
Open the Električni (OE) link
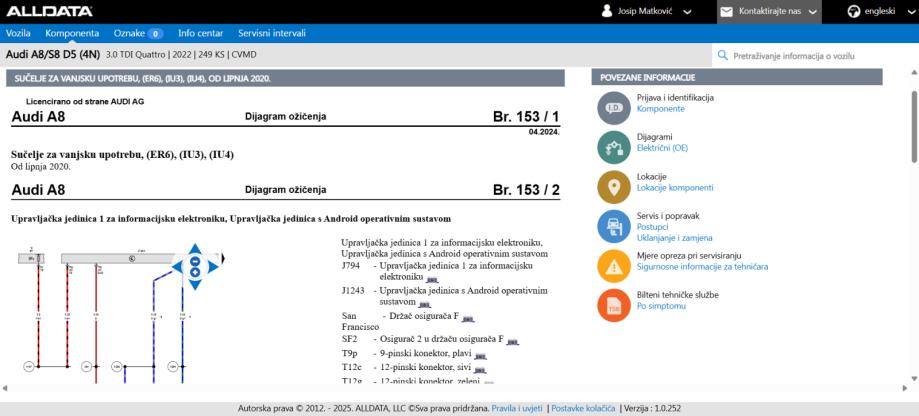[662, 148]
